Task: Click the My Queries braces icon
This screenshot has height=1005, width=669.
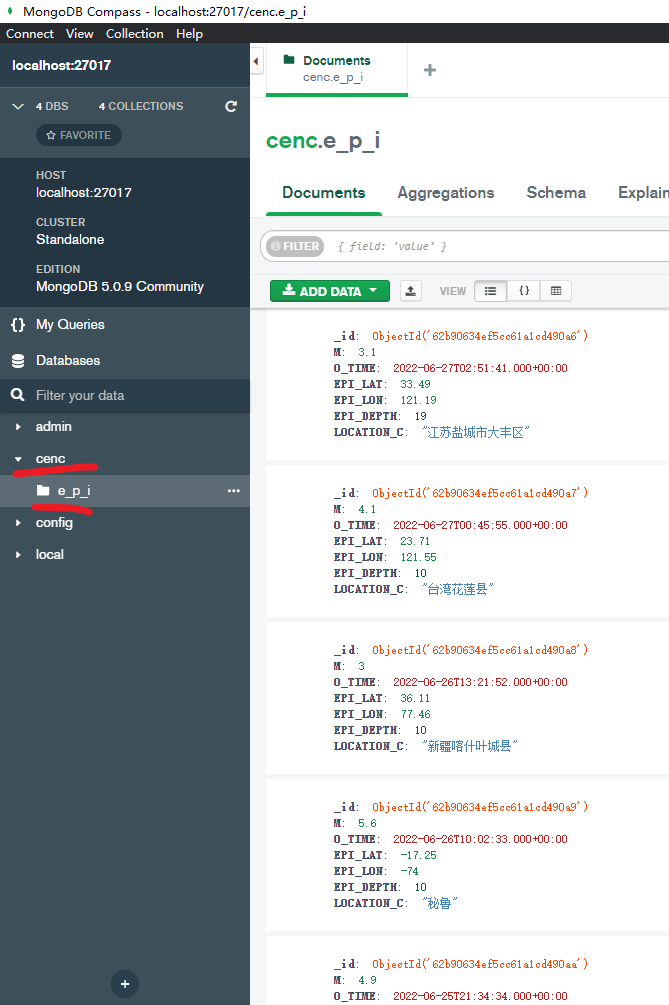Action: (18, 325)
